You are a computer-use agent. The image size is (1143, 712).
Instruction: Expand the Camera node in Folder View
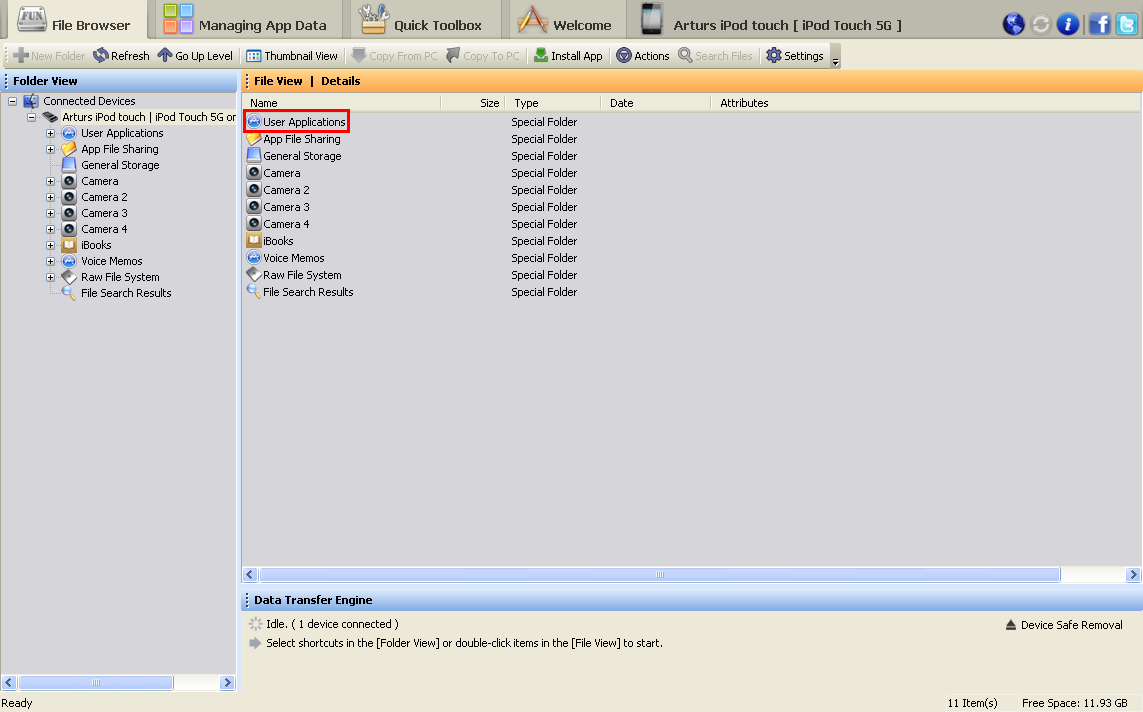(50, 181)
